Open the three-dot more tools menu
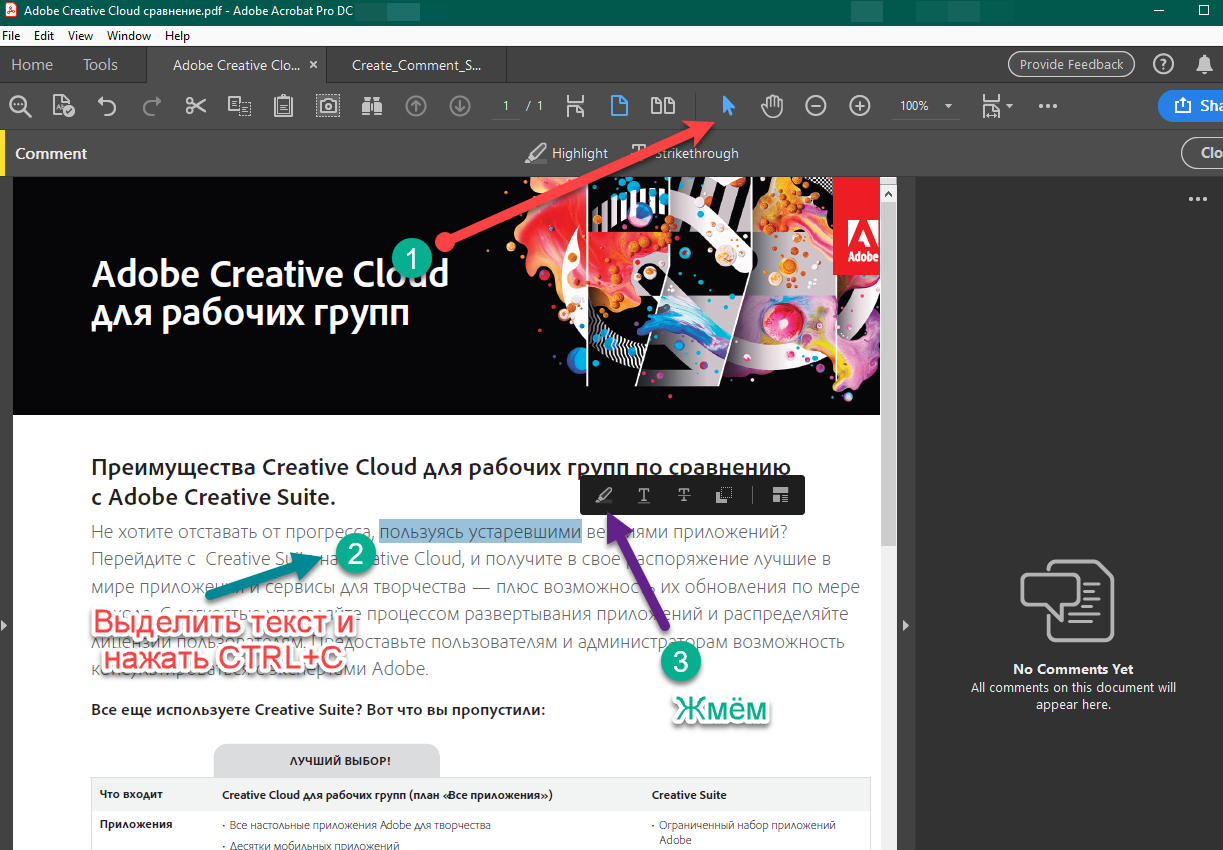 pos(1047,106)
